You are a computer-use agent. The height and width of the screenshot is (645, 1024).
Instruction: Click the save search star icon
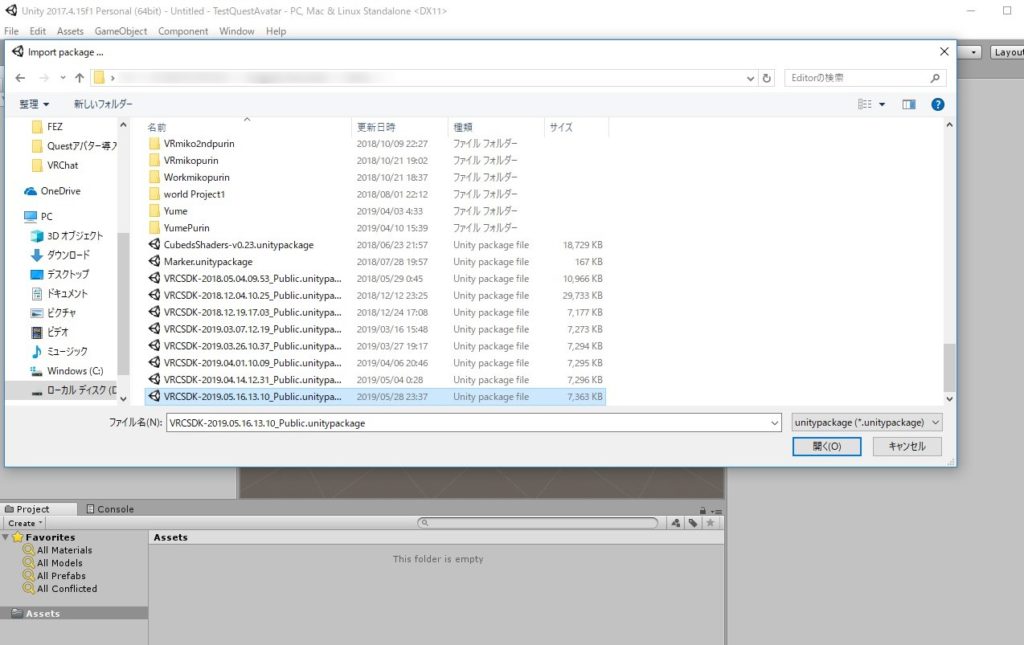tap(710, 523)
